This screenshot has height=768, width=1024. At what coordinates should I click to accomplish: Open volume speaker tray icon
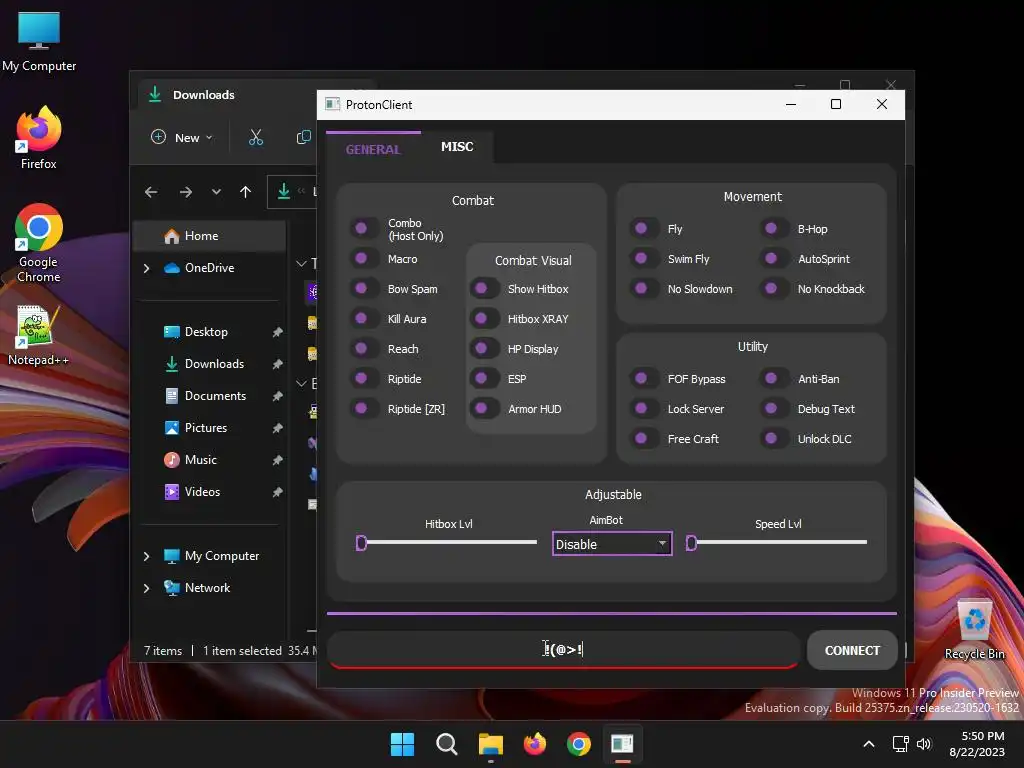tap(923, 744)
